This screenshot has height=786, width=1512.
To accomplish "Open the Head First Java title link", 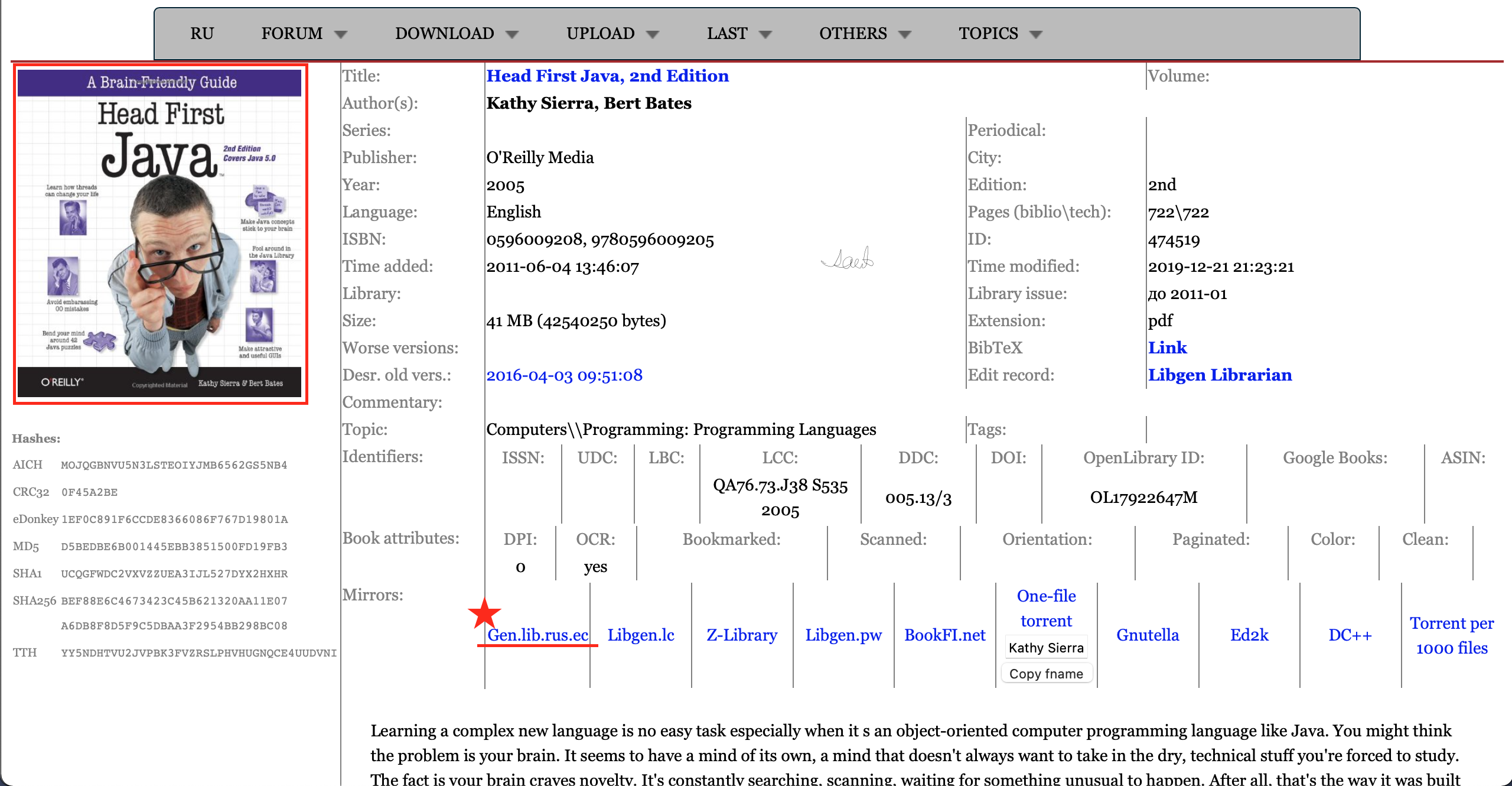I will [x=607, y=76].
